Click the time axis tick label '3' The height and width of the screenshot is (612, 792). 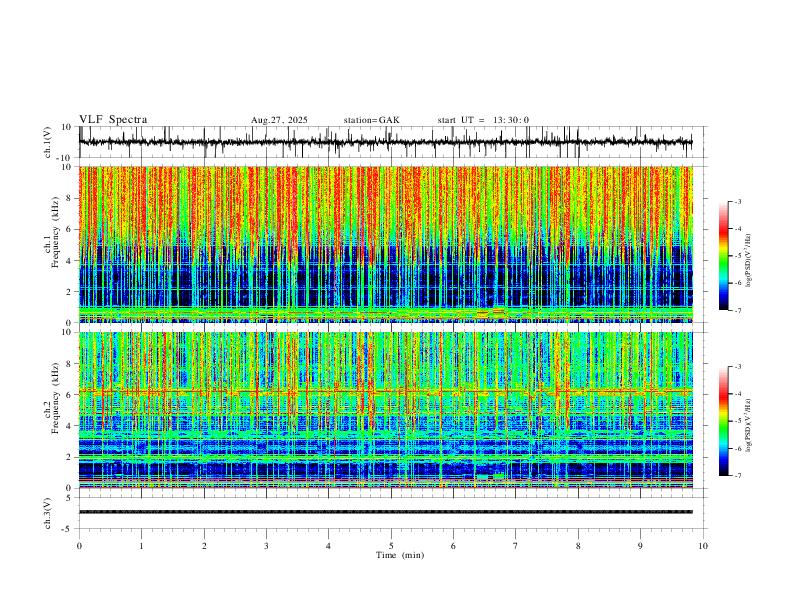click(x=266, y=546)
